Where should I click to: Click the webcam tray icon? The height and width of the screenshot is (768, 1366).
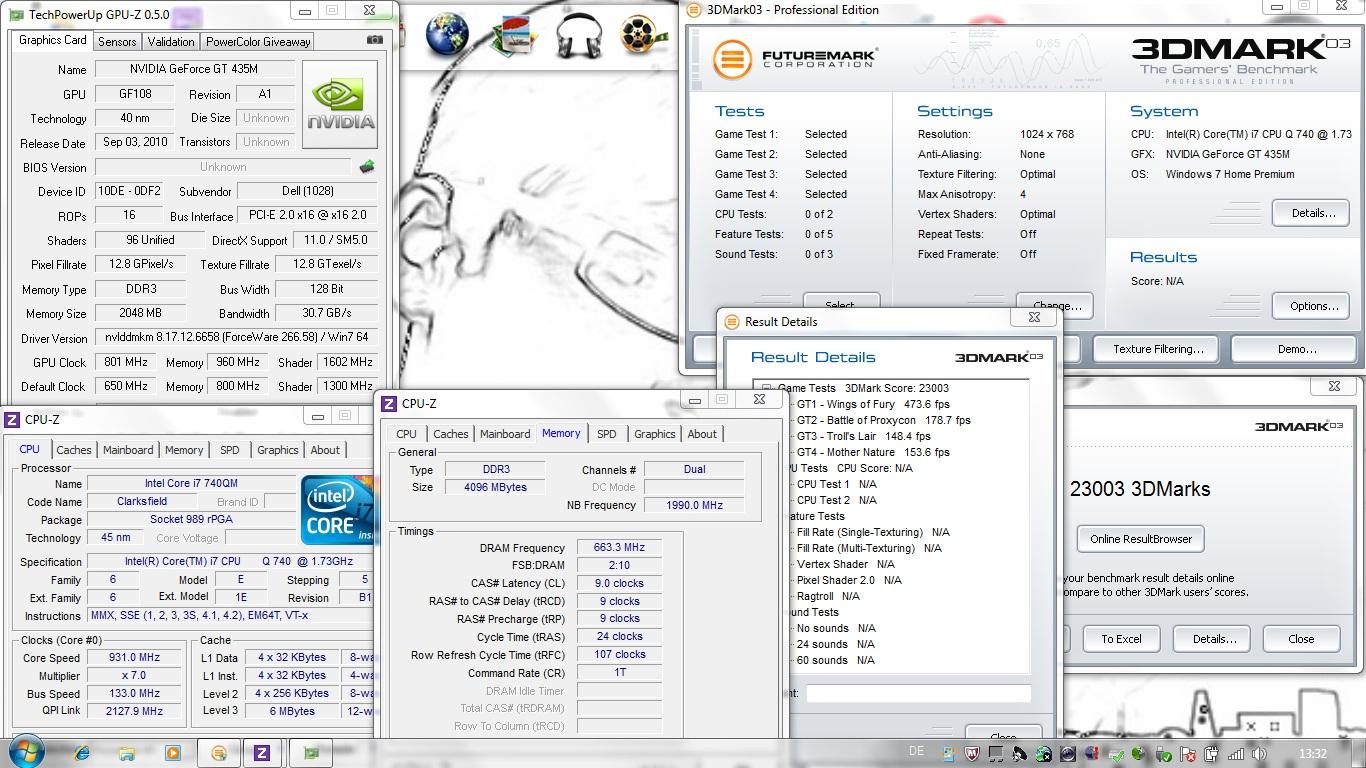click(x=1068, y=754)
